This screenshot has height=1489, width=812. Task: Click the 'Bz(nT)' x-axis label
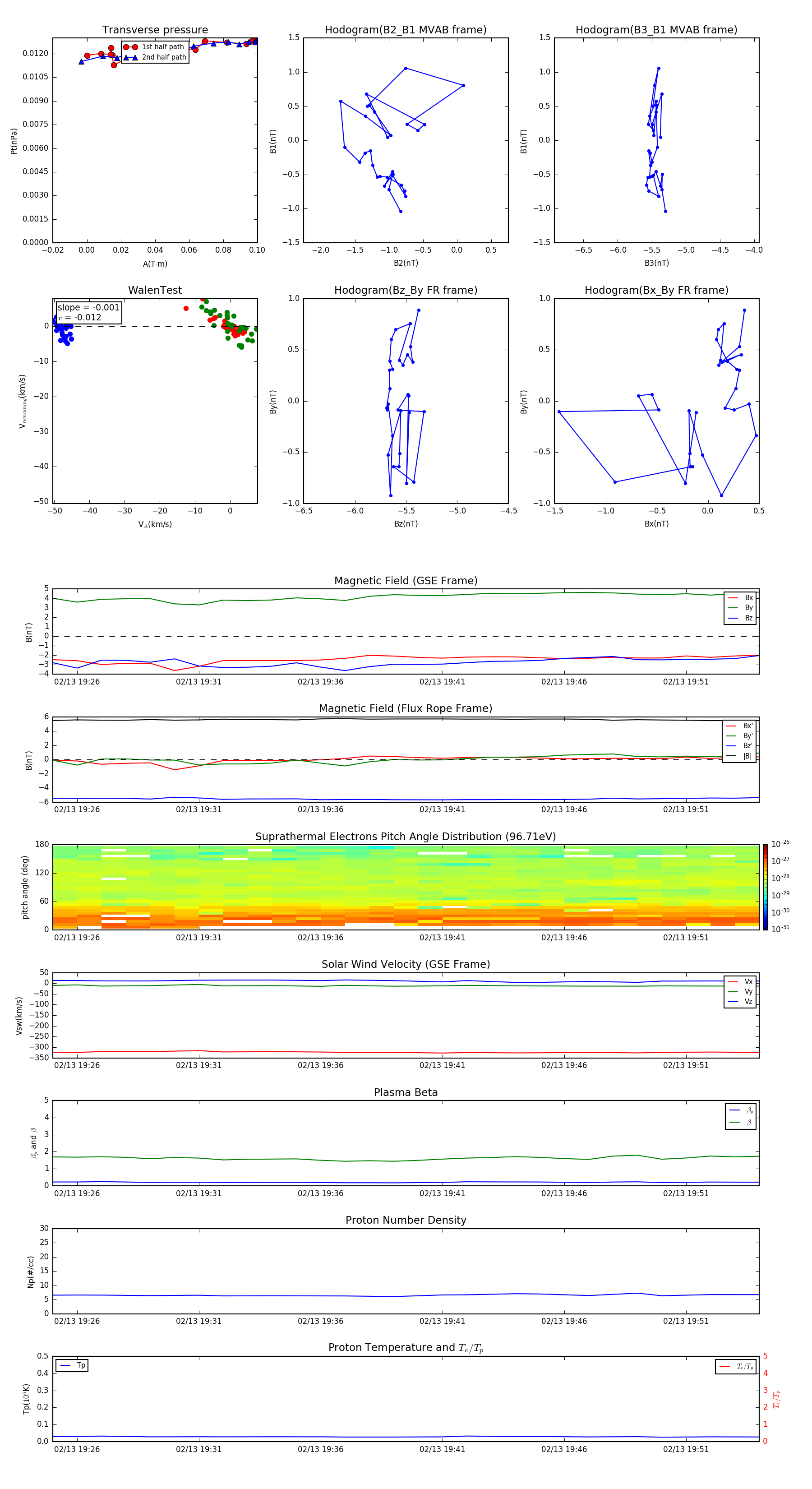pos(406,524)
